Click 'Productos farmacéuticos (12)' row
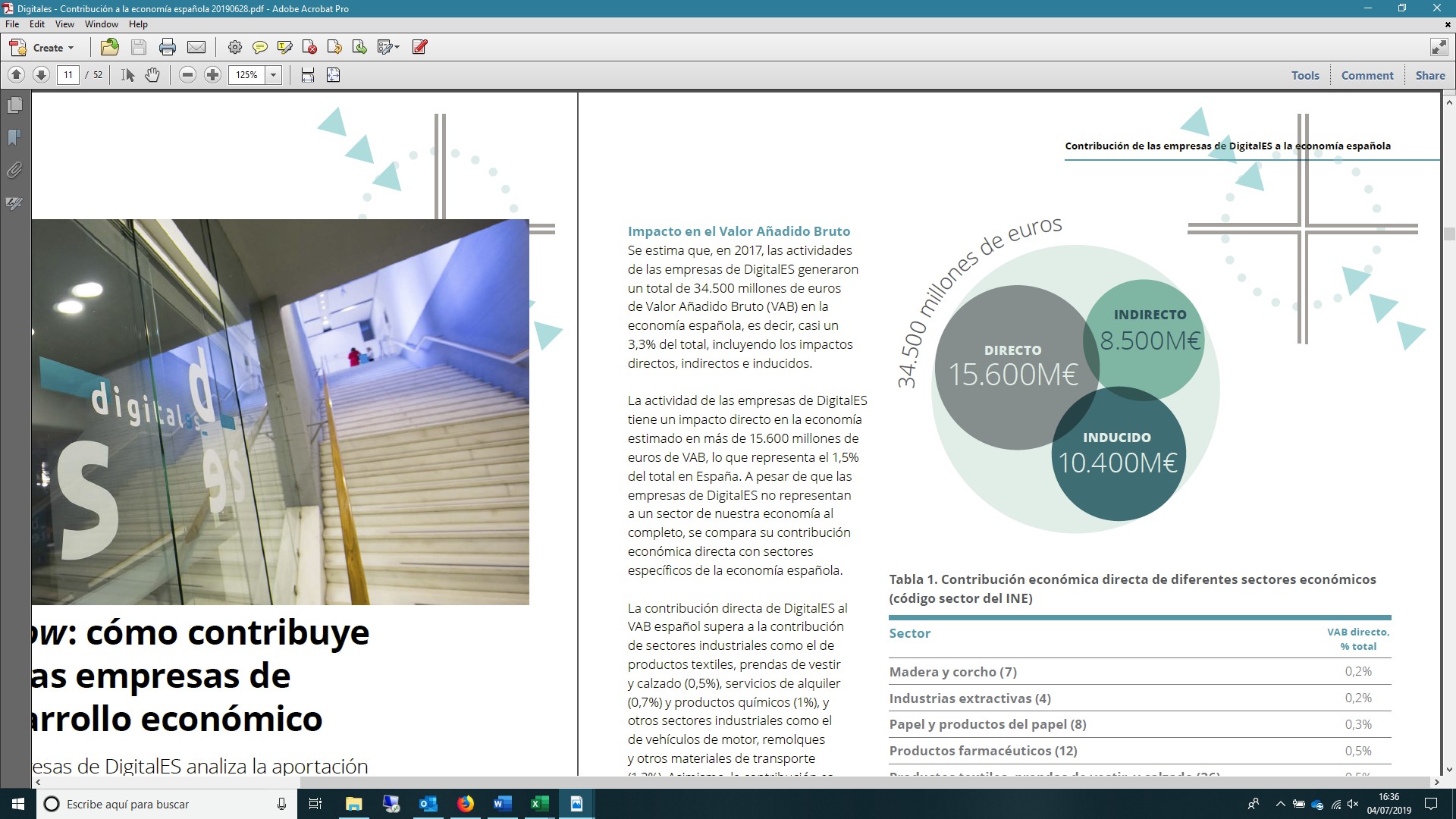Viewport: 1456px width, 819px height. [1140, 751]
